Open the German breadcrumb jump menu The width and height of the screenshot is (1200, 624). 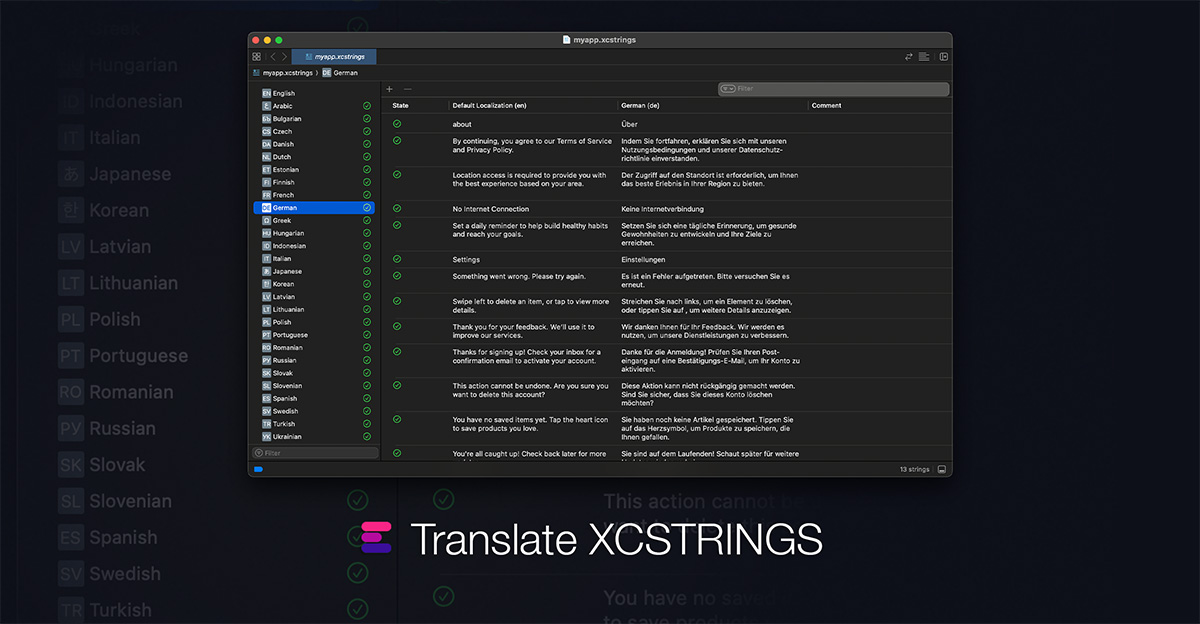tap(340, 73)
